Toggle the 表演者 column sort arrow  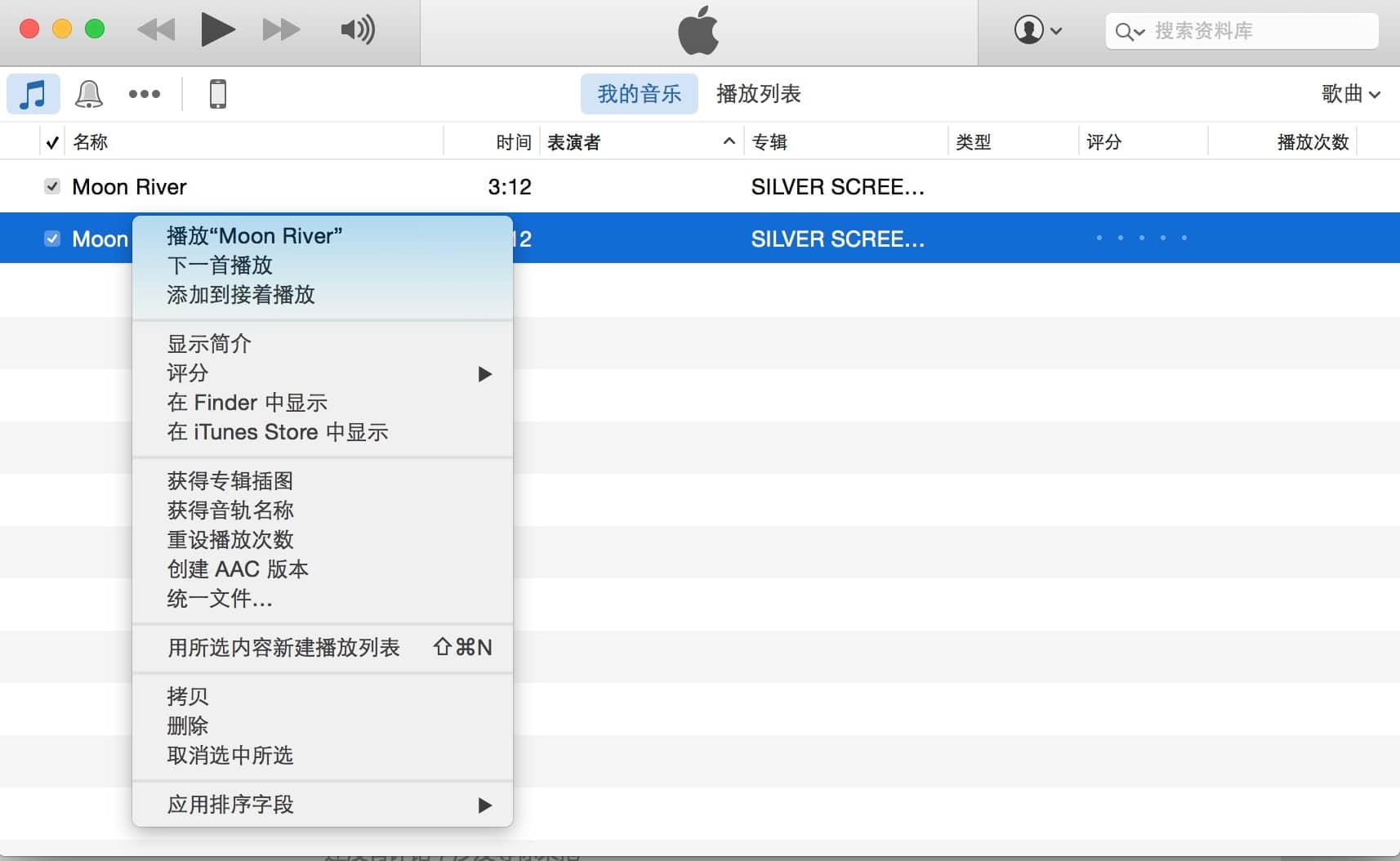click(x=729, y=141)
